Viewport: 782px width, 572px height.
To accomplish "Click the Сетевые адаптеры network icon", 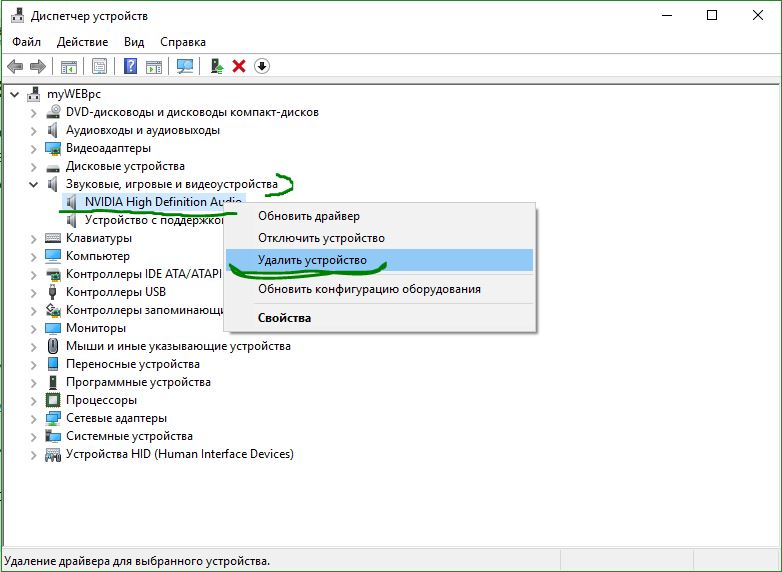I will click(x=53, y=418).
